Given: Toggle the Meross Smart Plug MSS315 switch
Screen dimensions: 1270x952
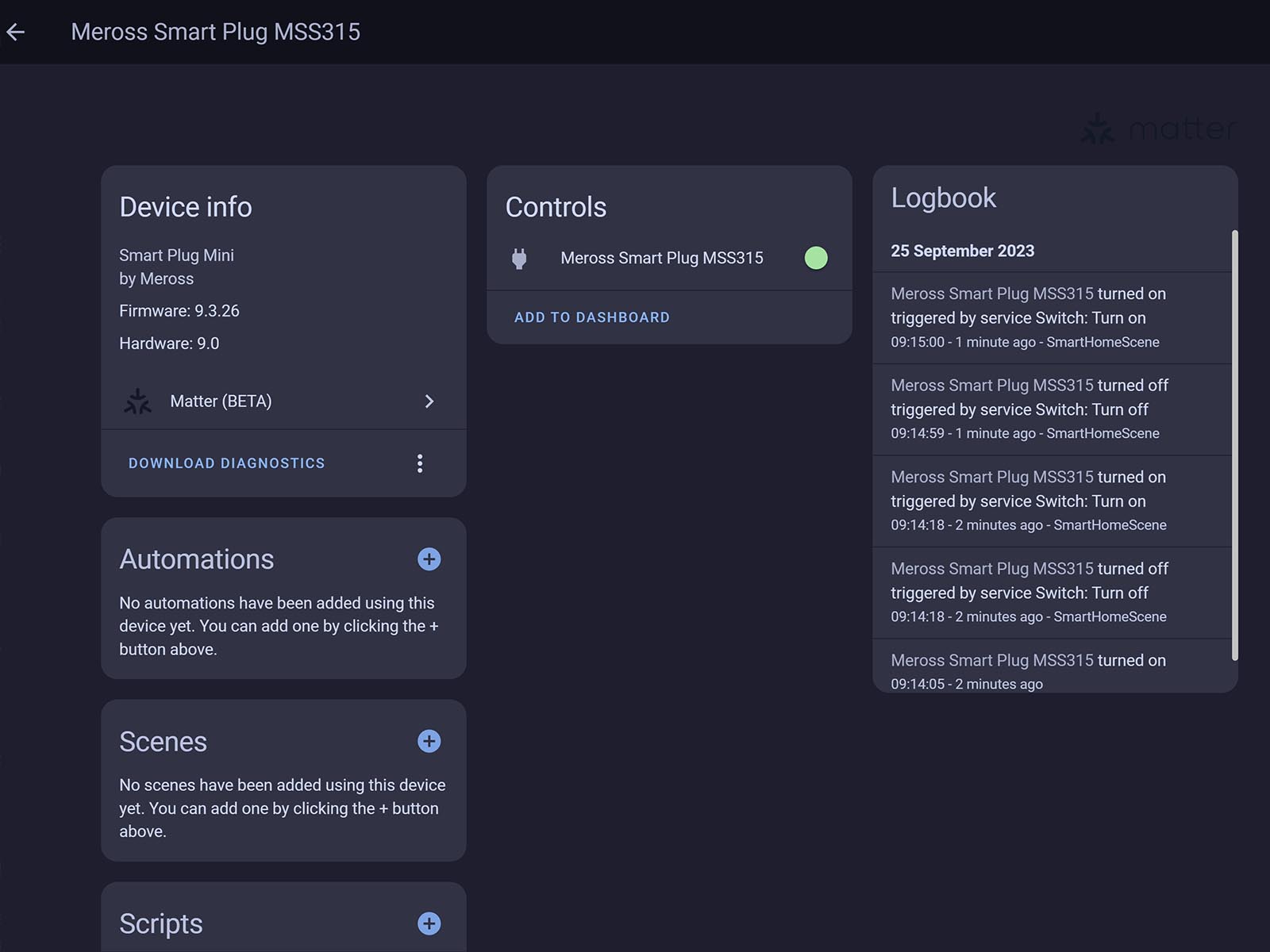Looking at the screenshot, I should 815,258.
